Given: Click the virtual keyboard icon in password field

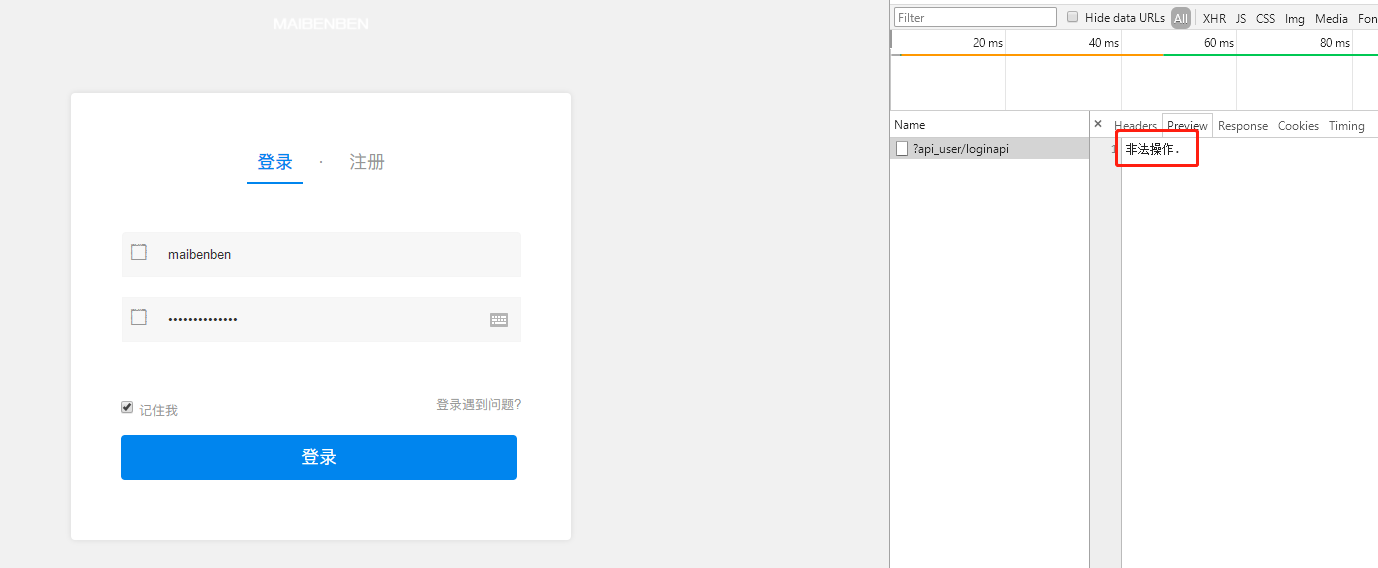Looking at the screenshot, I should 499,320.
